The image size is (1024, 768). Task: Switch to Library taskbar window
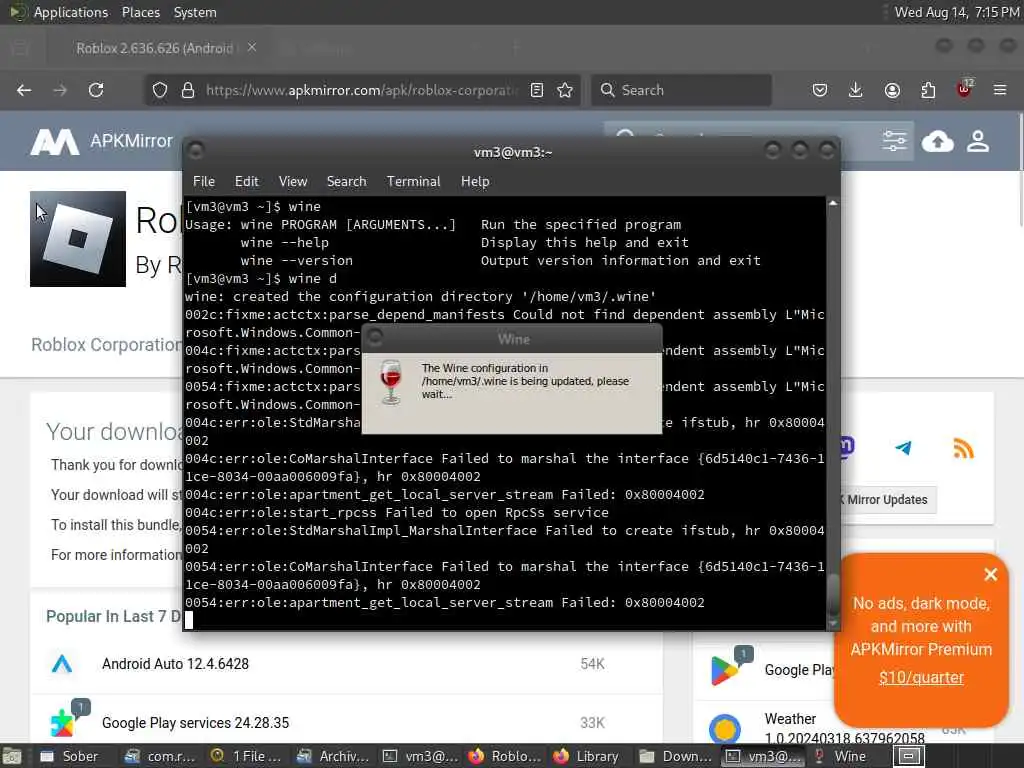tap(588, 756)
